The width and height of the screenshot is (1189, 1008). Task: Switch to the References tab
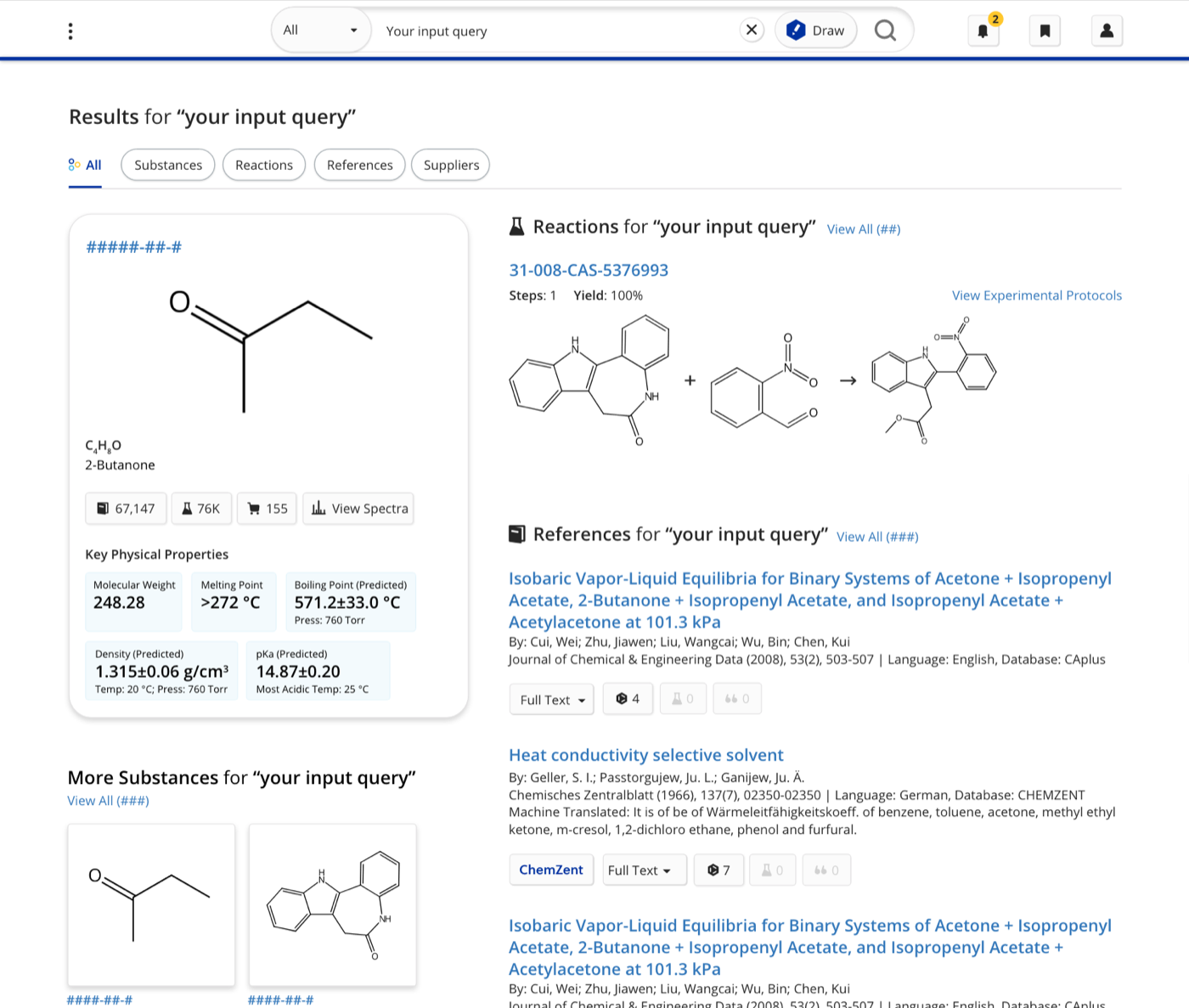click(x=360, y=165)
